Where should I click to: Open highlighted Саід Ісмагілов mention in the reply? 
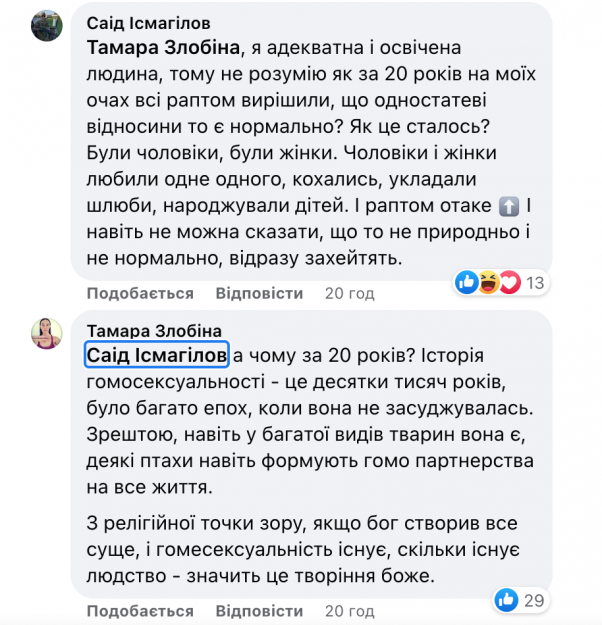coord(157,357)
